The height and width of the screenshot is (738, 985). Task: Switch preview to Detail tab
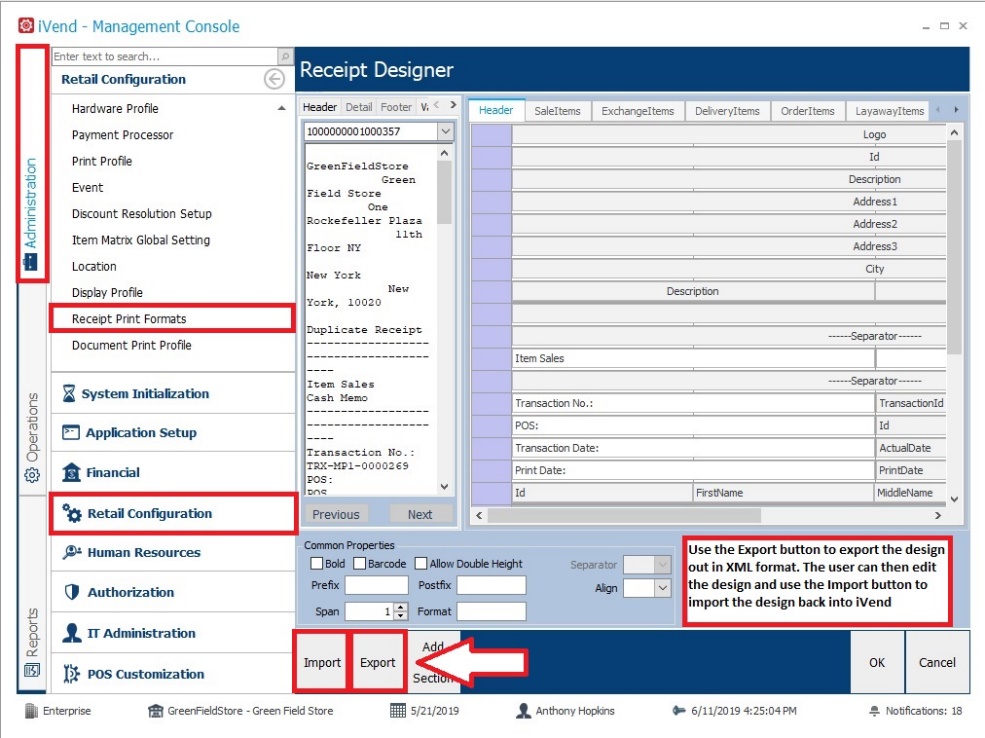359,107
